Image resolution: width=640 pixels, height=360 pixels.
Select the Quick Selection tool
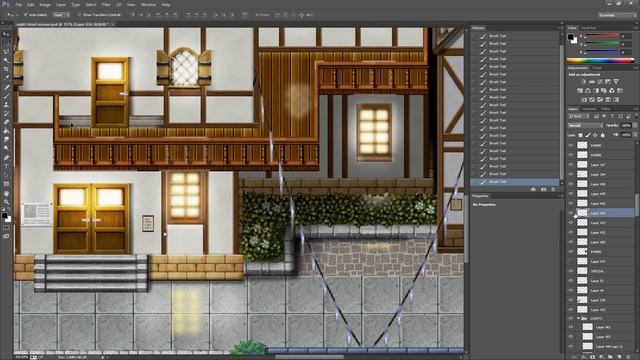[x=6, y=60]
